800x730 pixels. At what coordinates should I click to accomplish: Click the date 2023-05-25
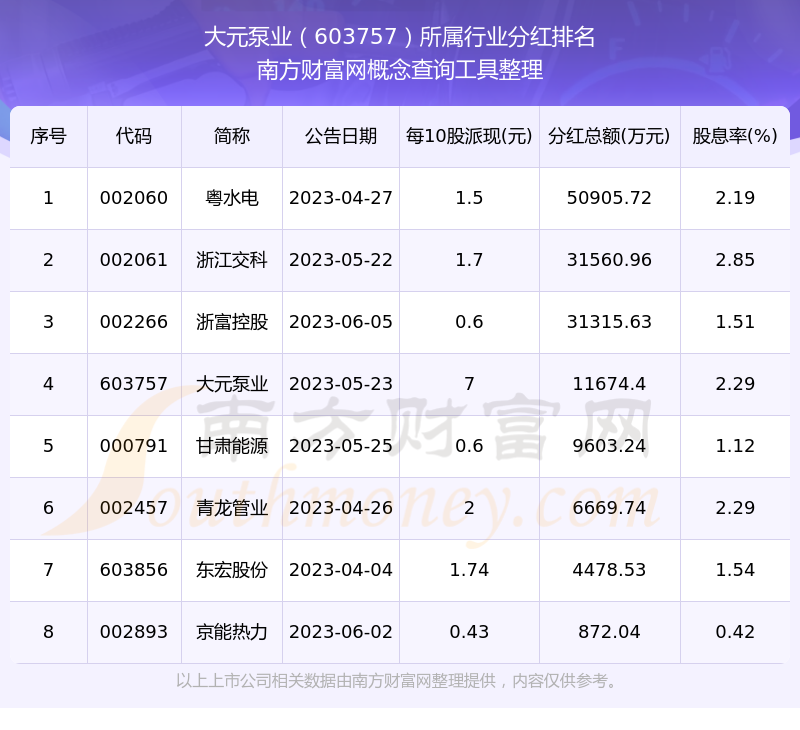(341, 446)
